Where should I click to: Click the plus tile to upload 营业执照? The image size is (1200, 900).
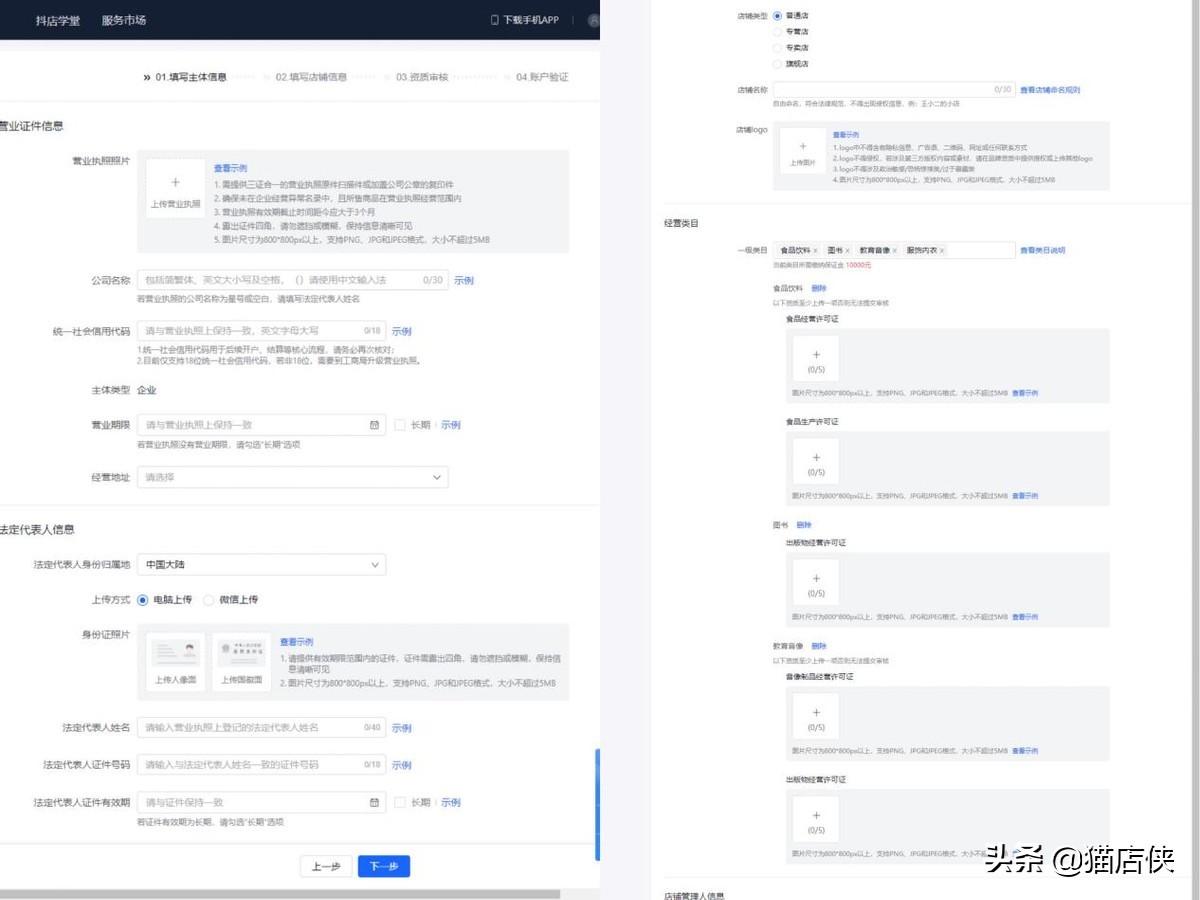tap(175, 190)
